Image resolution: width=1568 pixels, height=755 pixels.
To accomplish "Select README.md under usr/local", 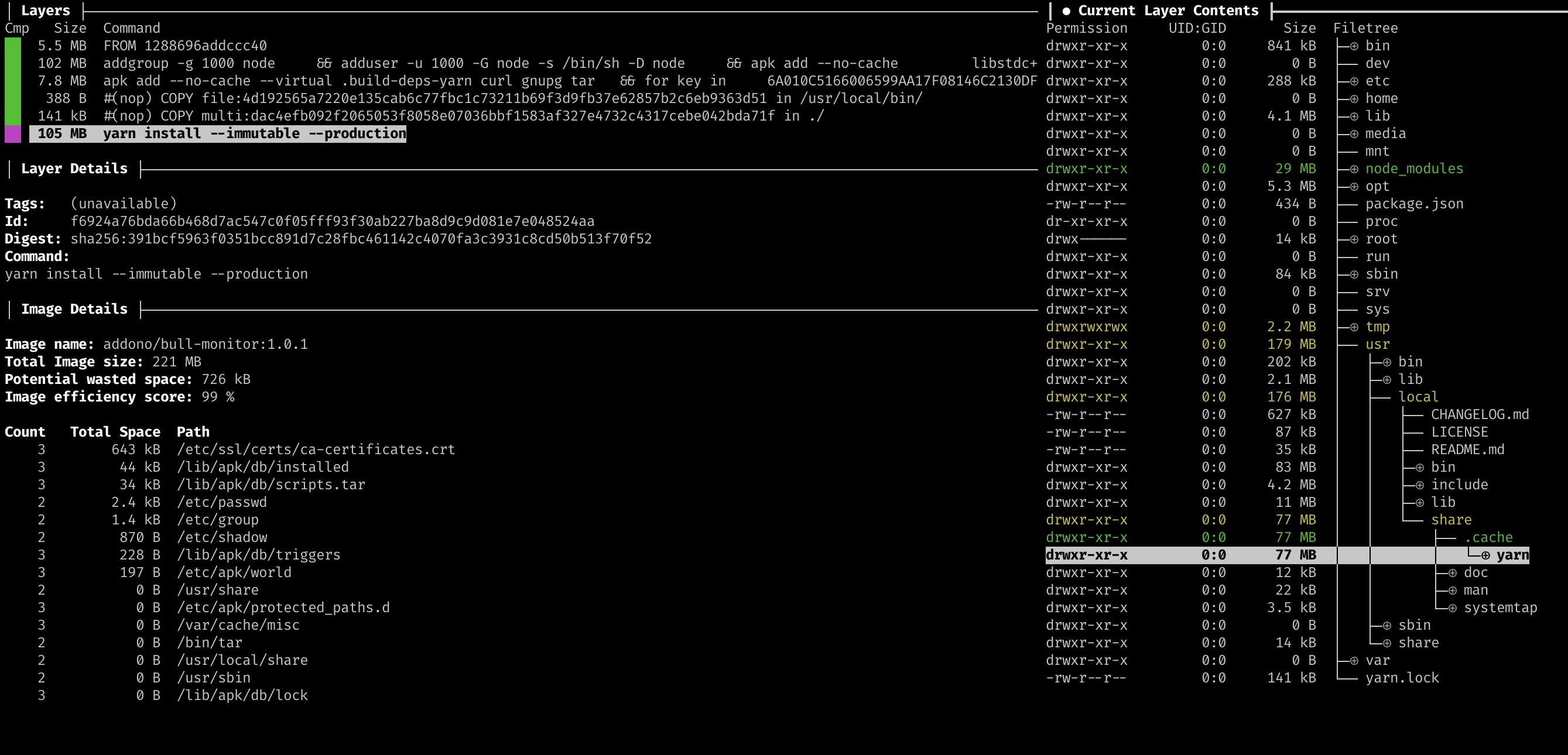I will tap(1467, 449).
